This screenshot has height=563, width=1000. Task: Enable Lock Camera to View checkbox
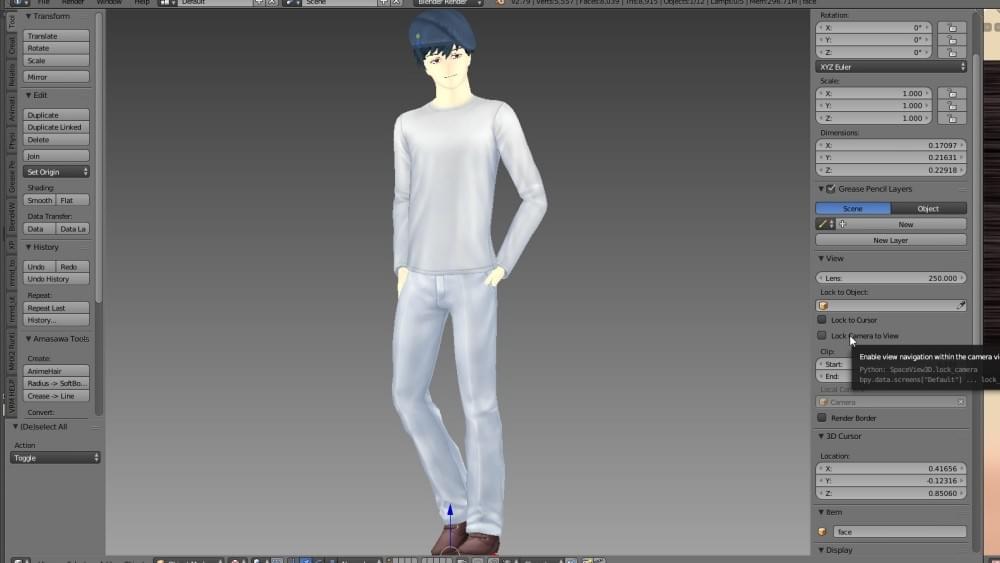[821, 335]
